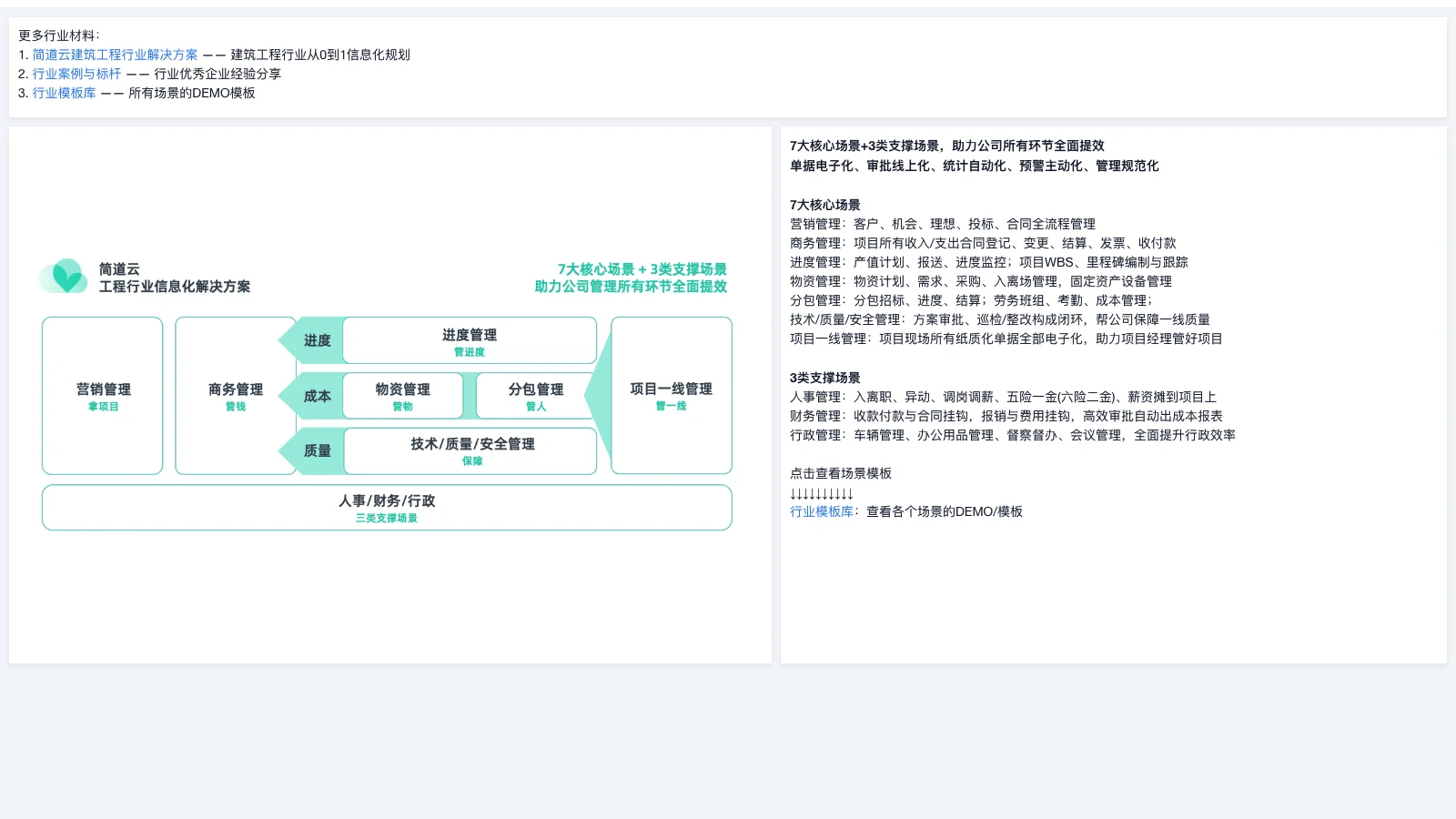Click the 商务管理 box in diagram
The height and width of the screenshot is (819, 1456).
coord(236,396)
